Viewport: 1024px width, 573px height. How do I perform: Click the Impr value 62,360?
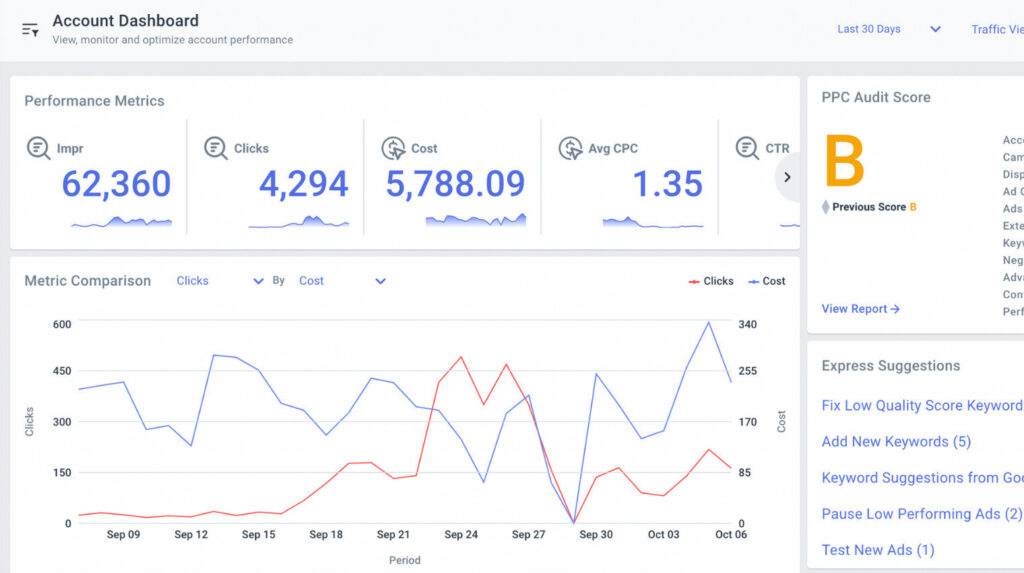tap(116, 184)
